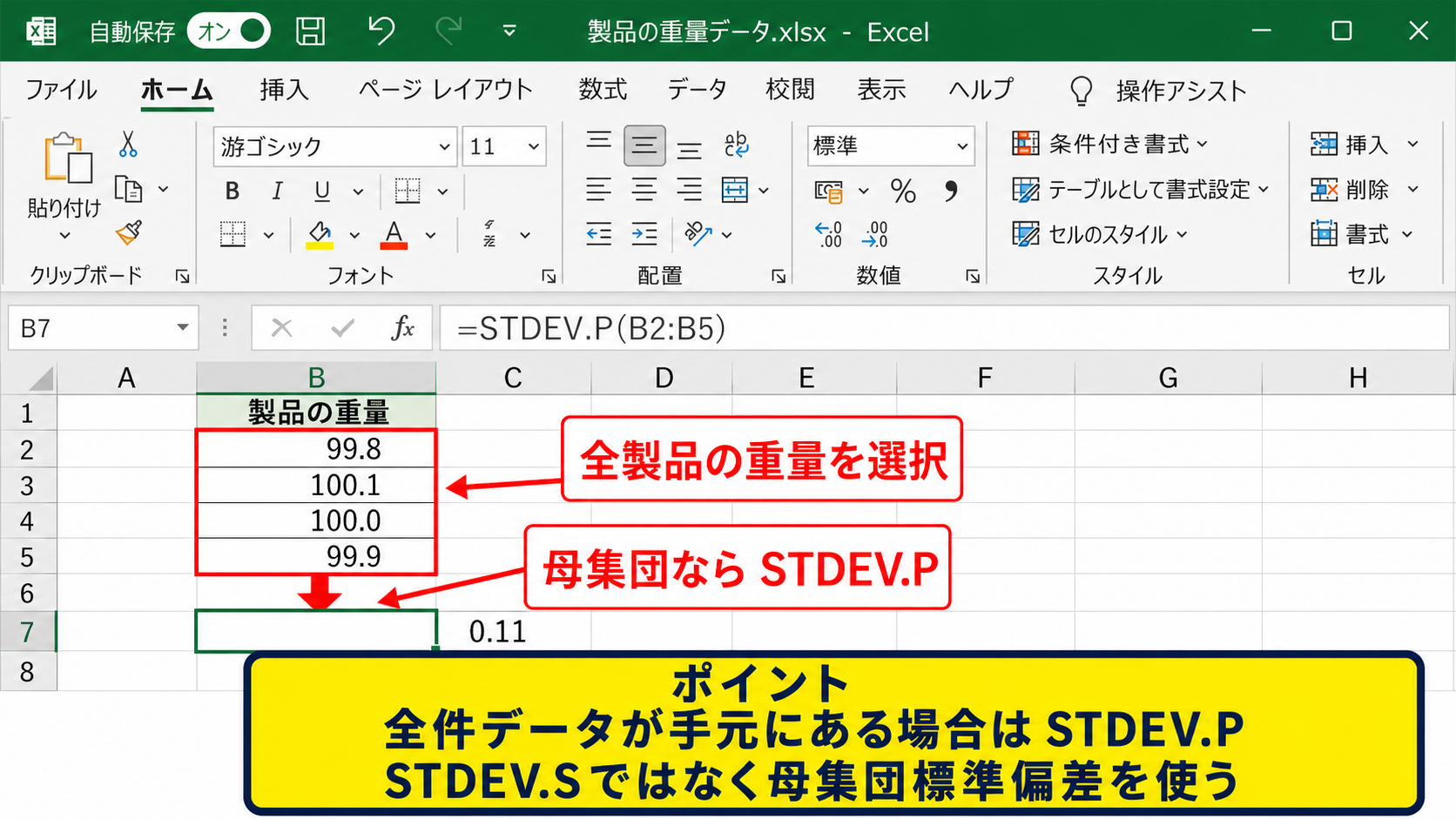Viewport: 1456px width, 819px height.
Task: Click the Decrease Decimal icon
Action: 874,234
